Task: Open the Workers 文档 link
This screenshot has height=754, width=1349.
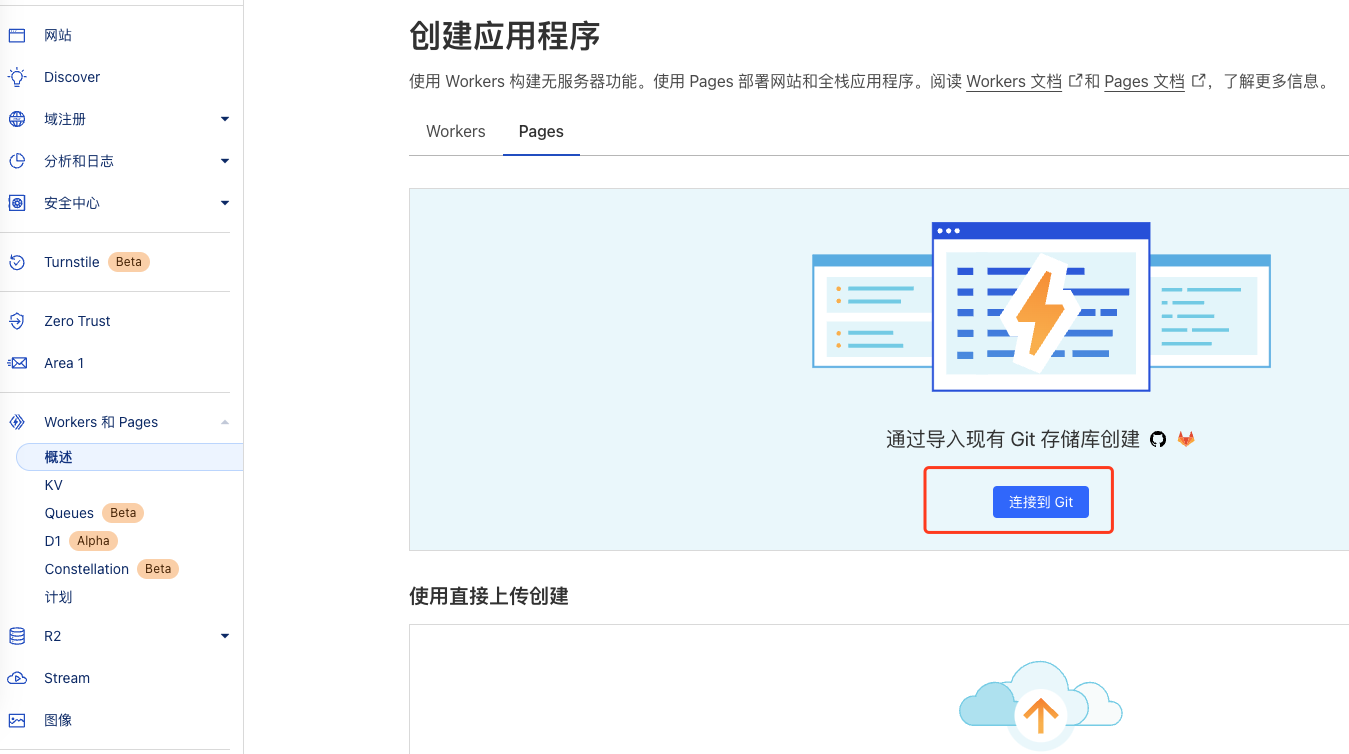Action: coord(1014,82)
